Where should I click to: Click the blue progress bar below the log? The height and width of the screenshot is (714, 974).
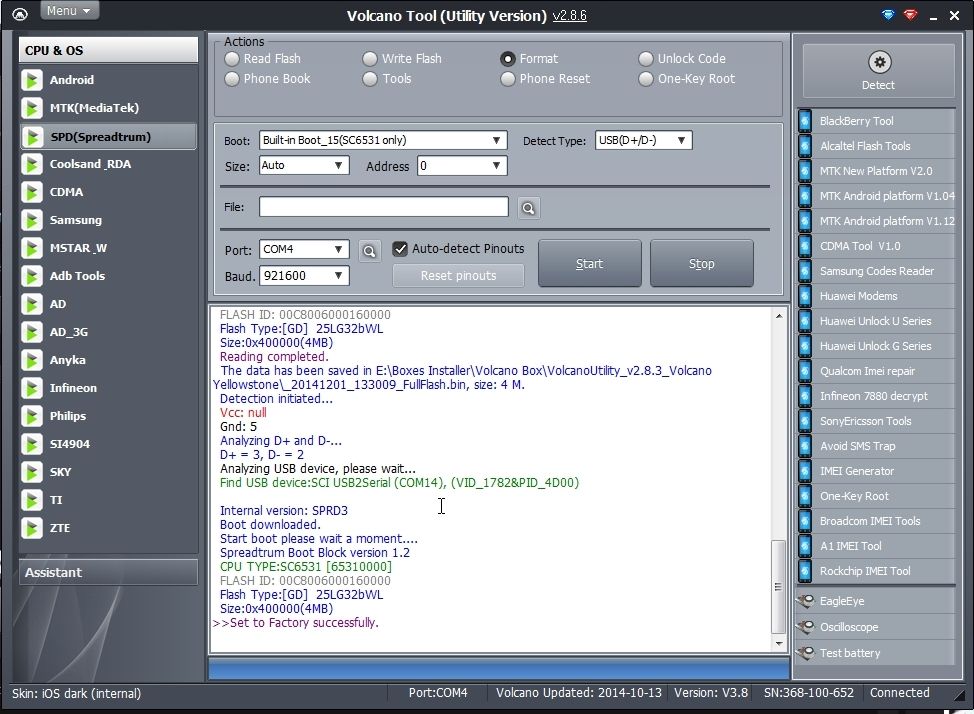pyautogui.click(x=499, y=669)
